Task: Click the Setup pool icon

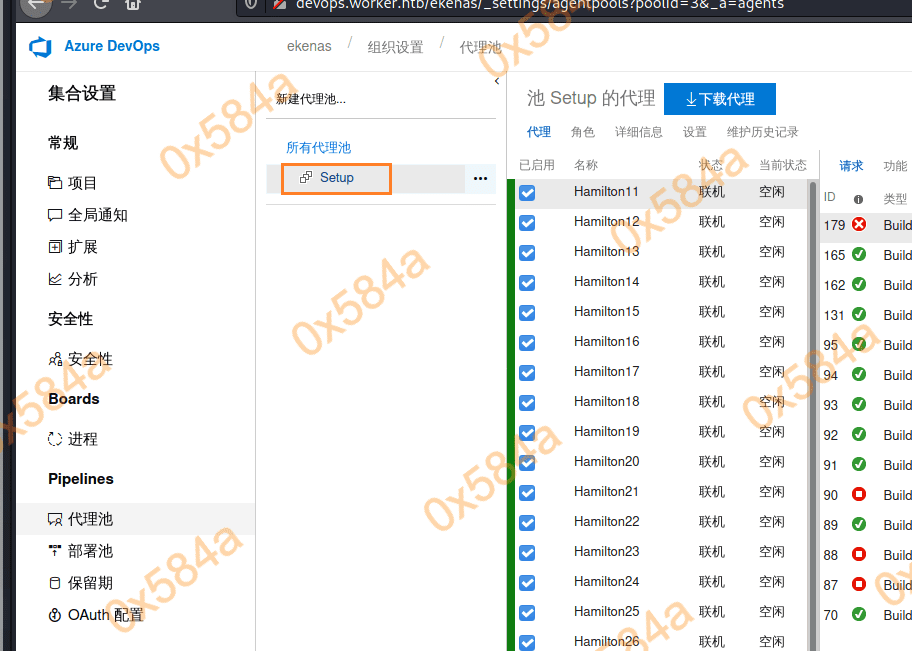Action: (x=306, y=178)
